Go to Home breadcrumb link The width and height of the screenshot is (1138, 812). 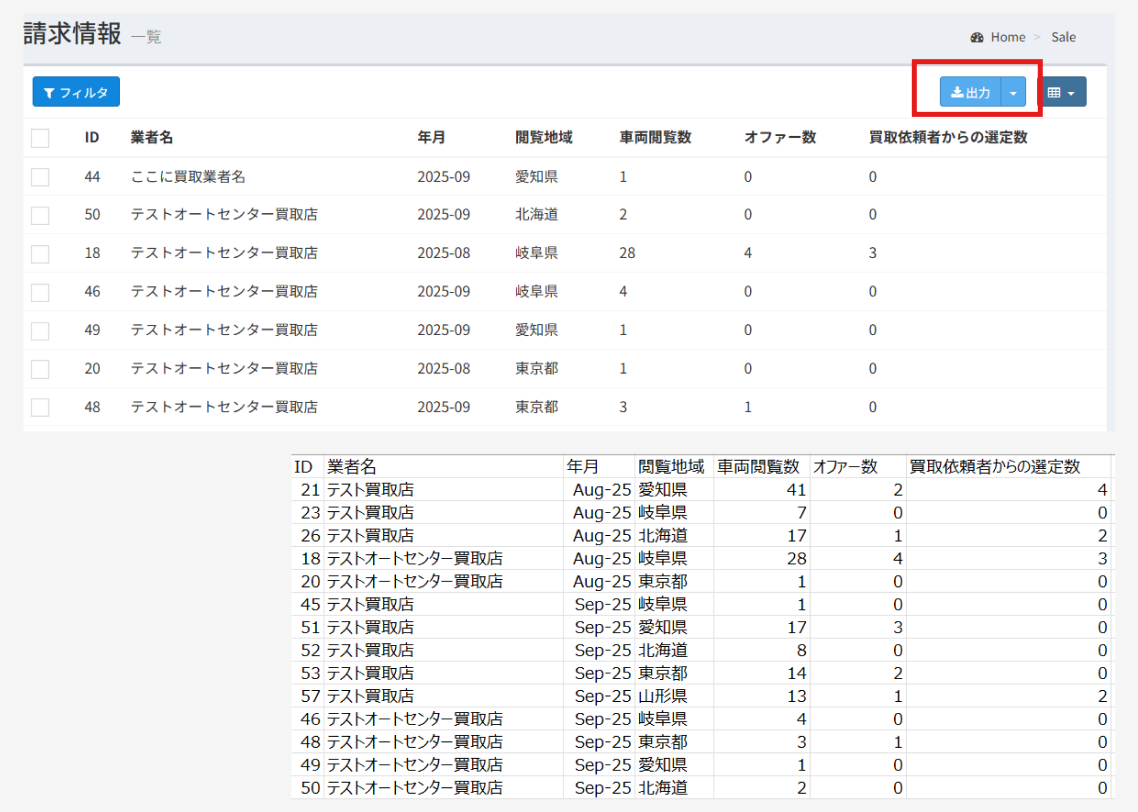(1007, 37)
